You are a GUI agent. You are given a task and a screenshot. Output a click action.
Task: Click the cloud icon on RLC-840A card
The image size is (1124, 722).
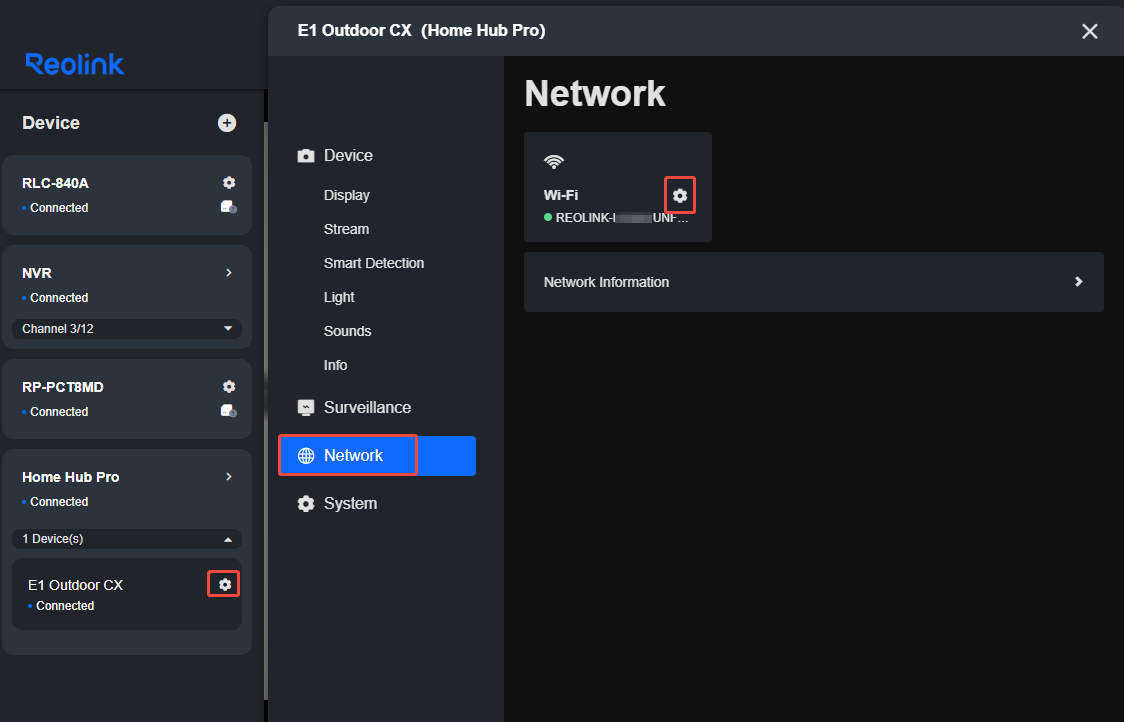228,207
